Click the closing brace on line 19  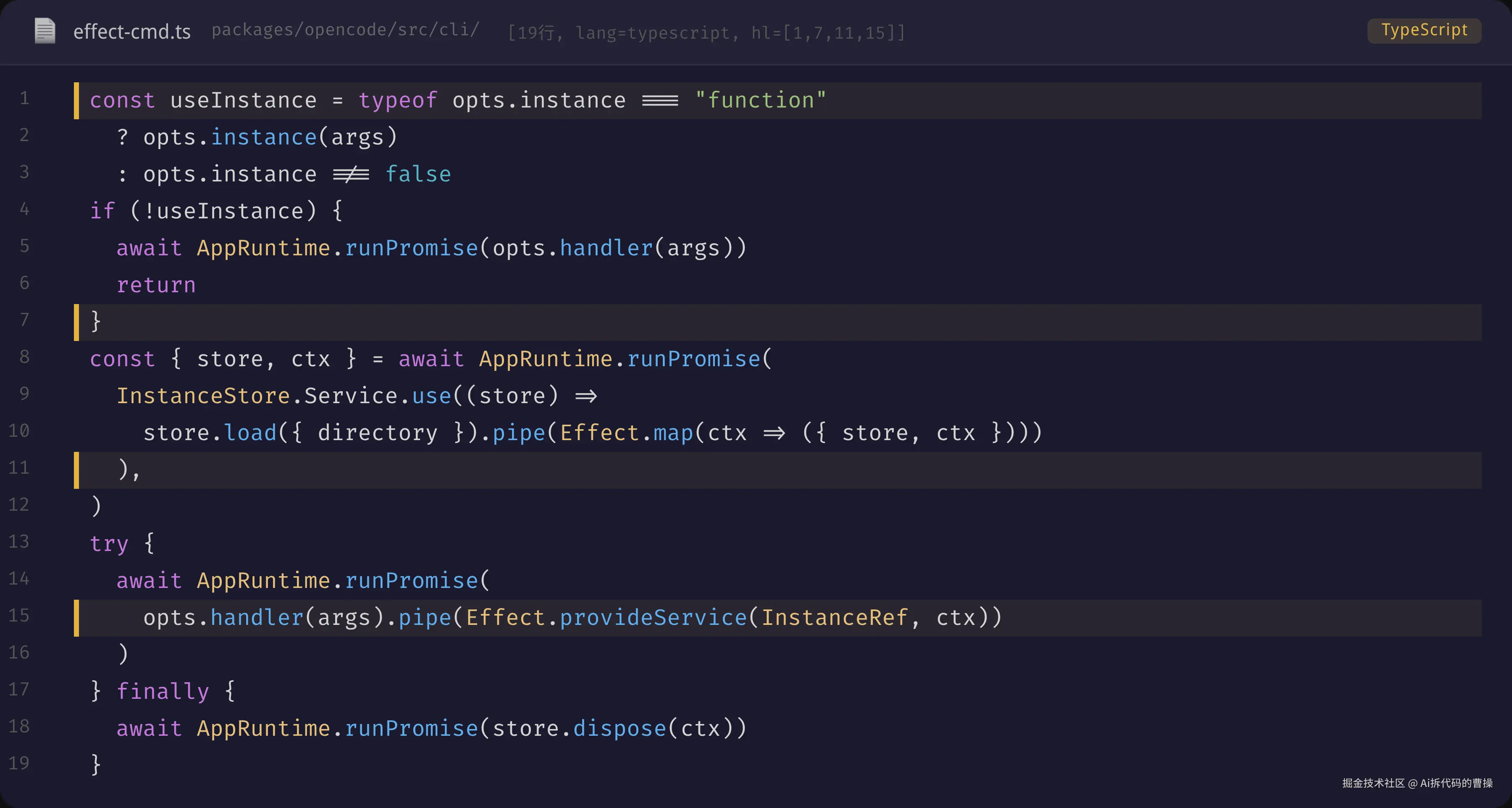[96, 766]
